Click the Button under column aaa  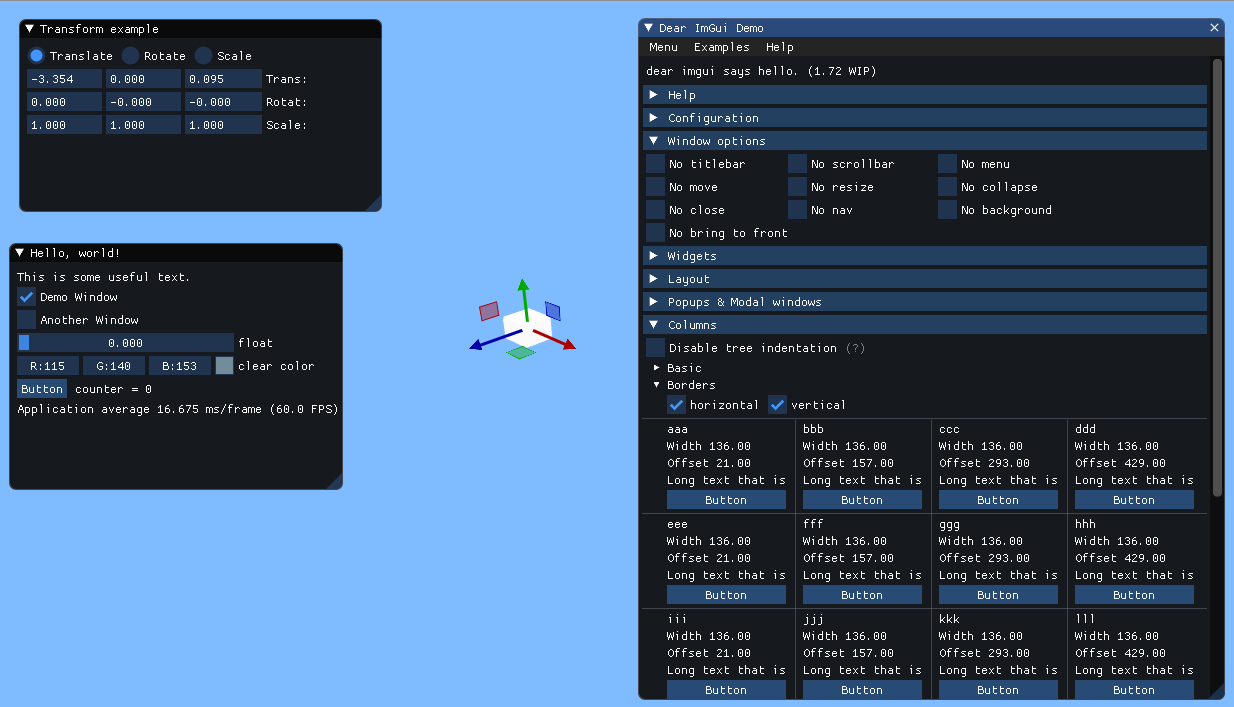coord(726,500)
